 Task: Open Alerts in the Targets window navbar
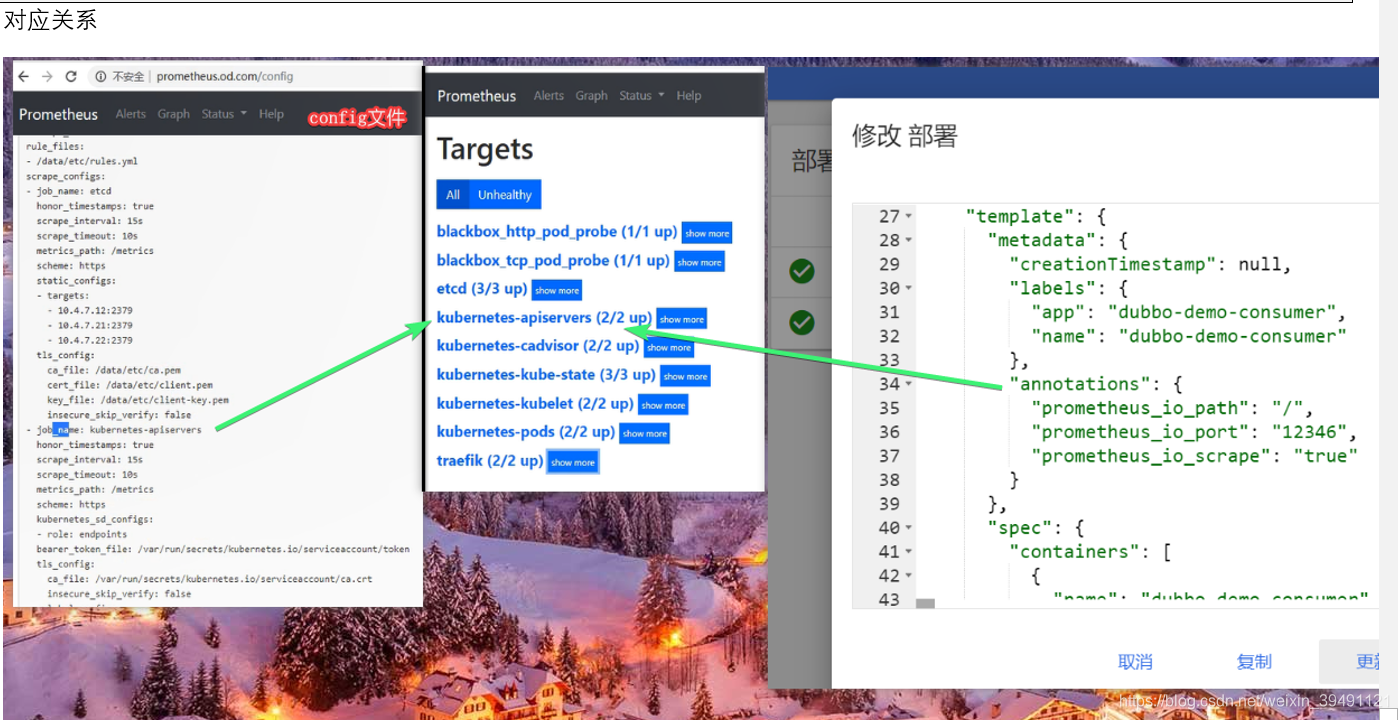(548, 96)
